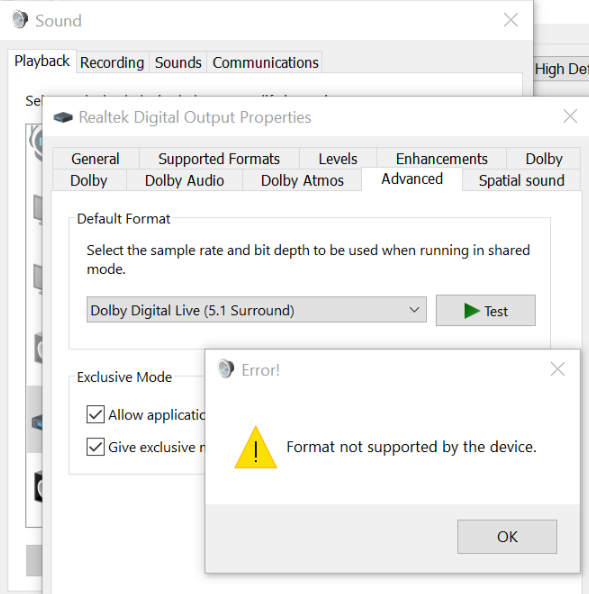This screenshot has width=589, height=594.
Task: Switch to the Dolby Audio tab
Action: 184,180
